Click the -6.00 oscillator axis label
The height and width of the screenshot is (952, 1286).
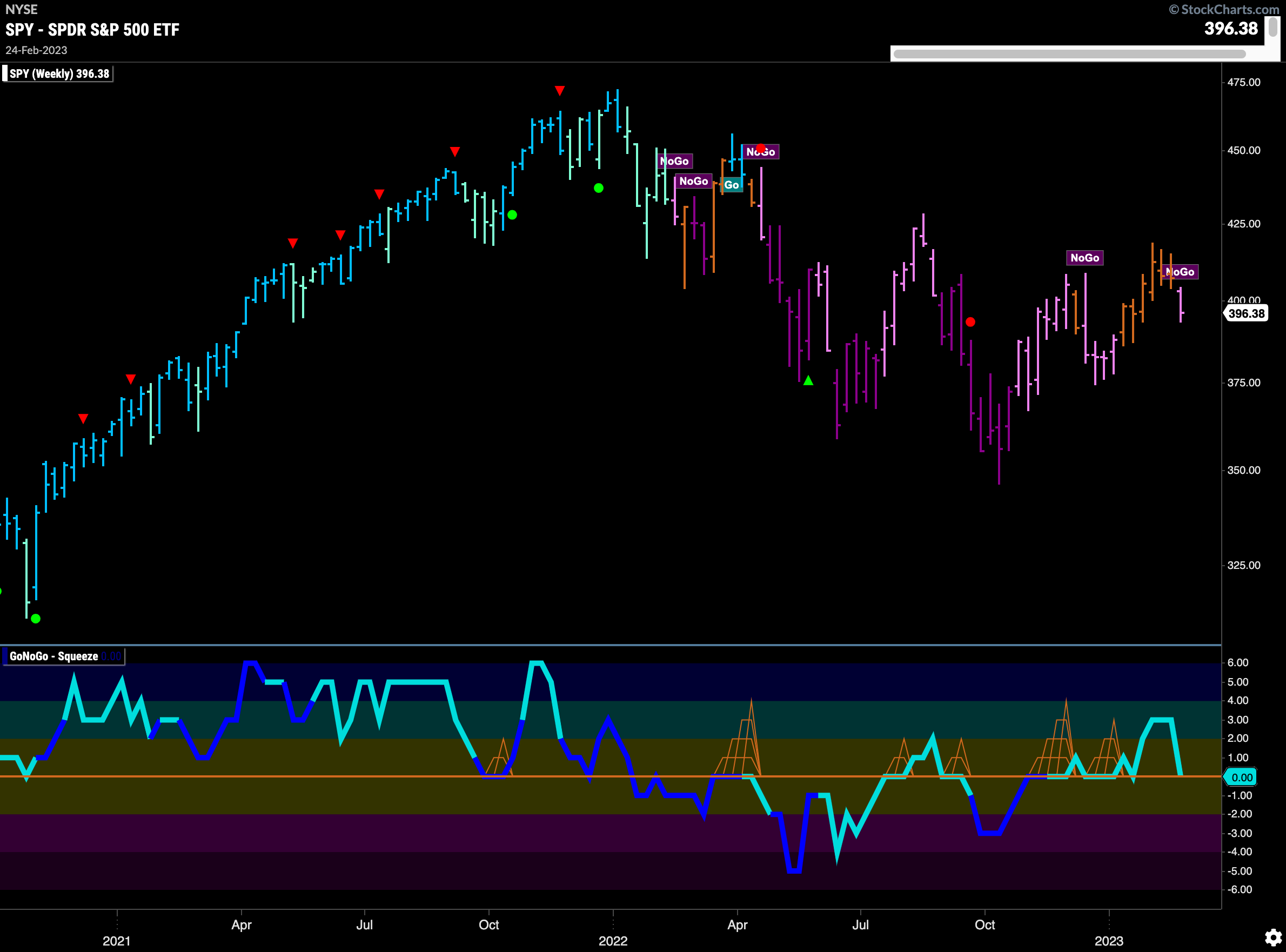click(x=1239, y=890)
